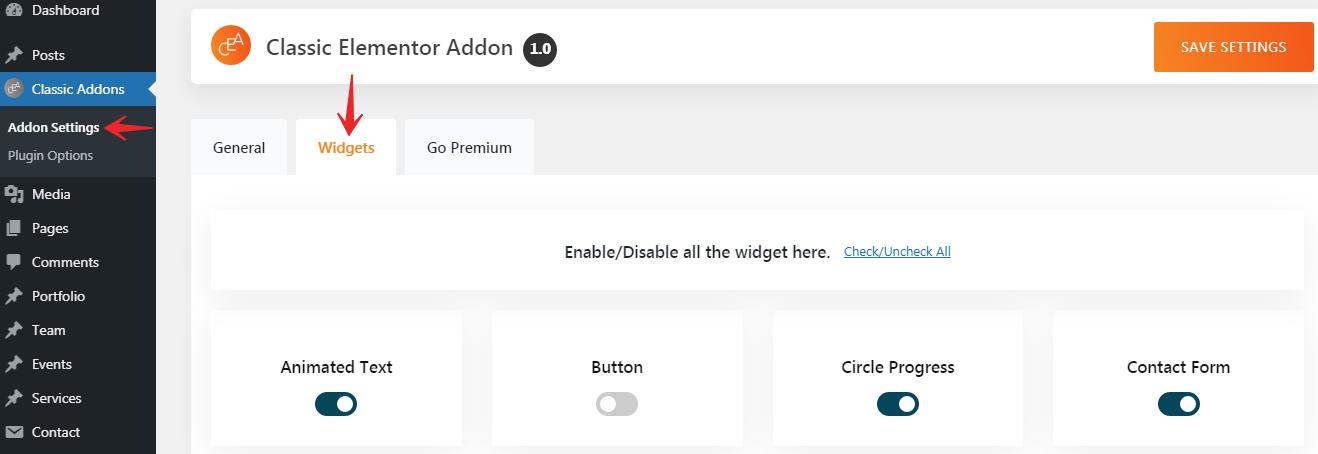The height and width of the screenshot is (454, 1318).
Task: Click the Media library icon
Action: tap(14, 194)
